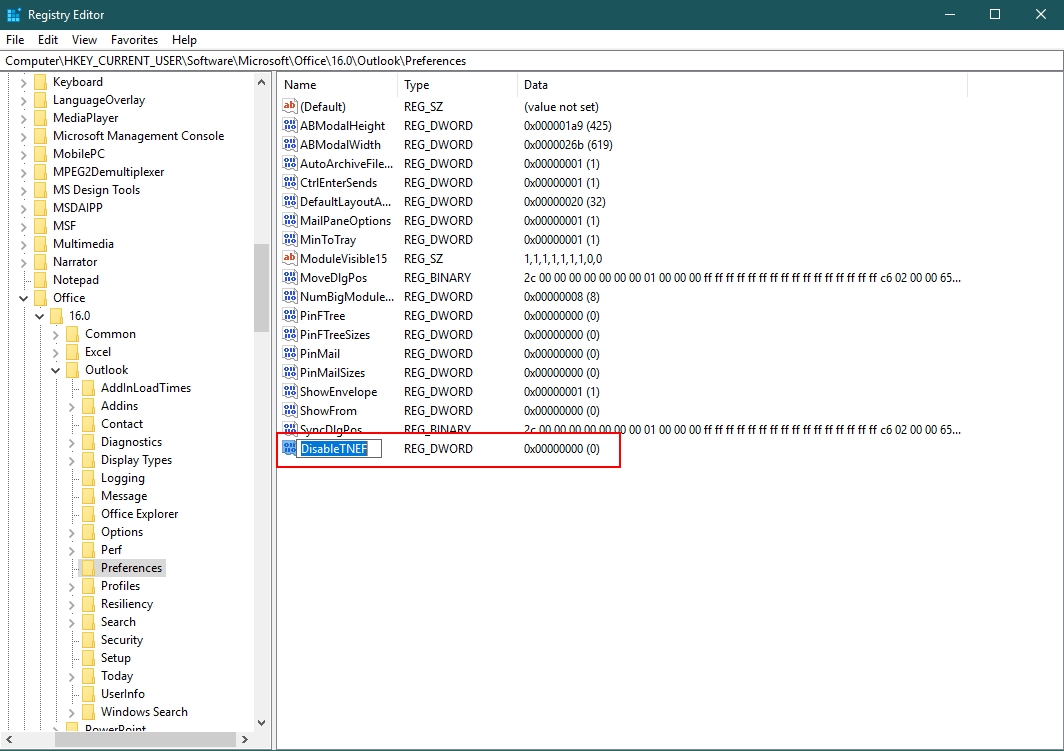The image size is (1064, 751).
Task: Click the DWORD icon beside PinMail
Action: pos(290,354)
